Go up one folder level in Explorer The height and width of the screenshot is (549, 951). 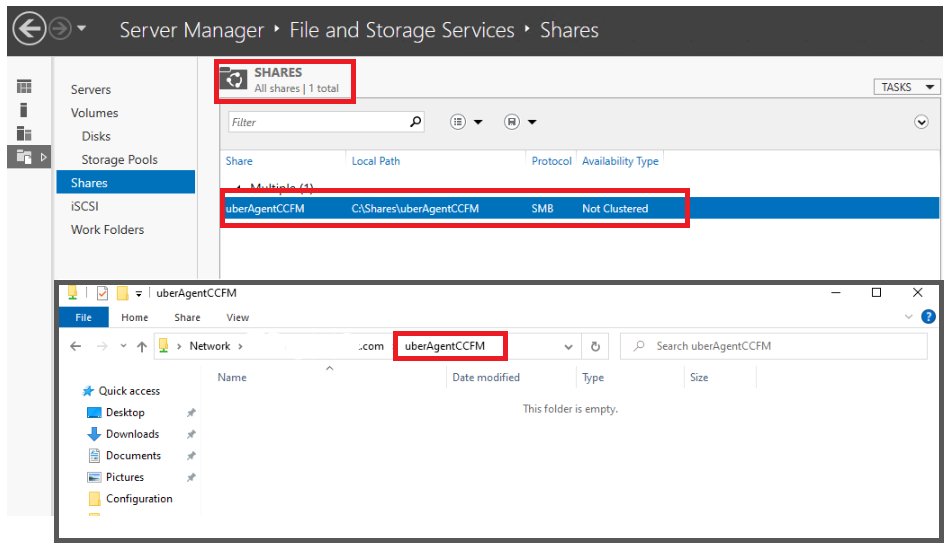141,346
